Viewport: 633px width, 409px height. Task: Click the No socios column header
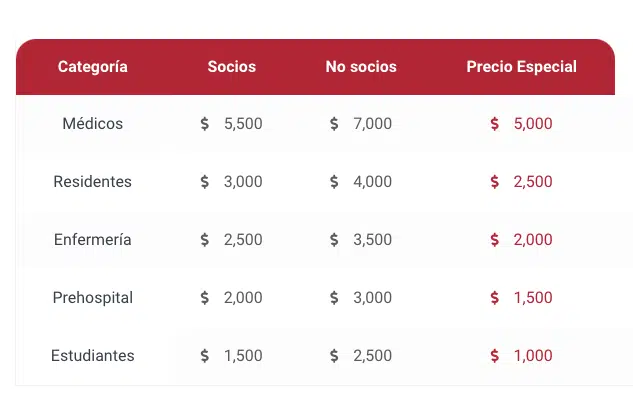361,67
